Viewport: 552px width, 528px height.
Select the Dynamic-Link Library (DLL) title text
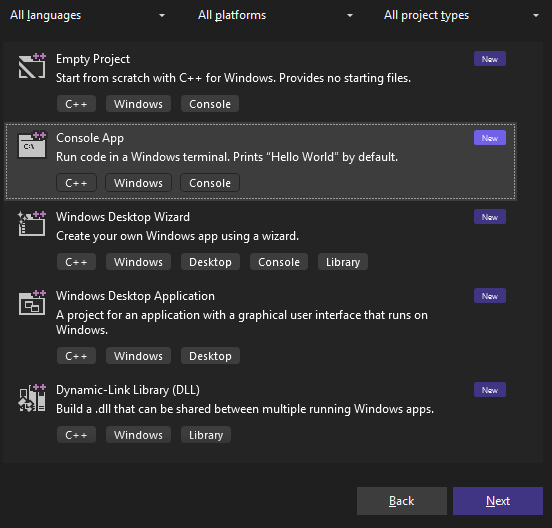pyautogui.click(x=128, y=390)
